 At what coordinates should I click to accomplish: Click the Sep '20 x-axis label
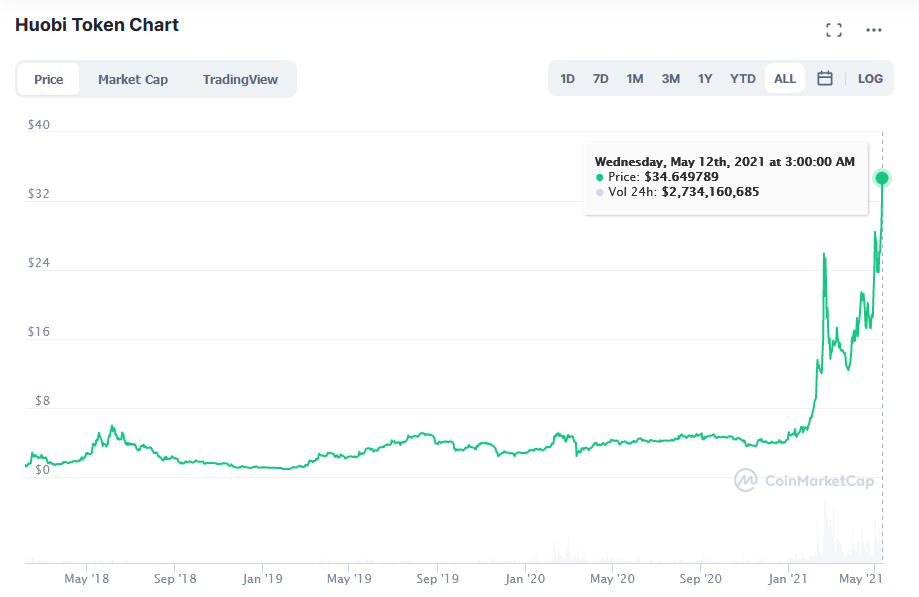tap(700, 579)
